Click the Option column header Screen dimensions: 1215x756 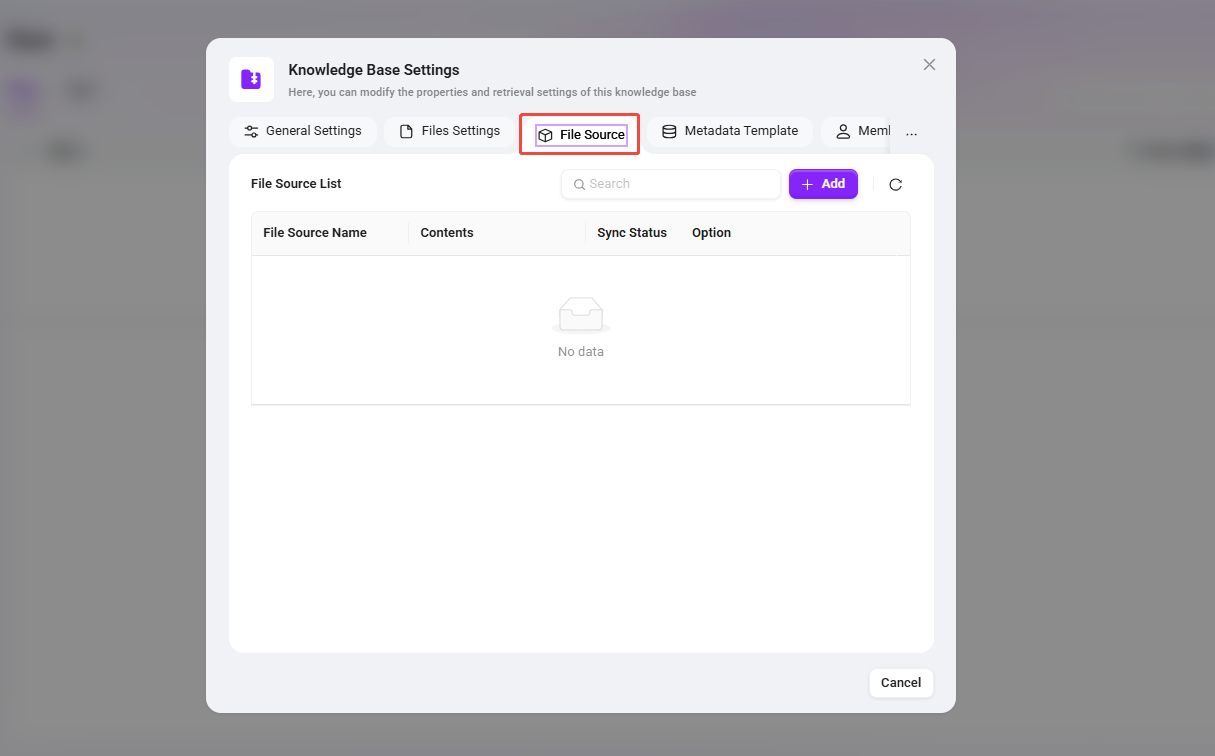click(711, 233)
